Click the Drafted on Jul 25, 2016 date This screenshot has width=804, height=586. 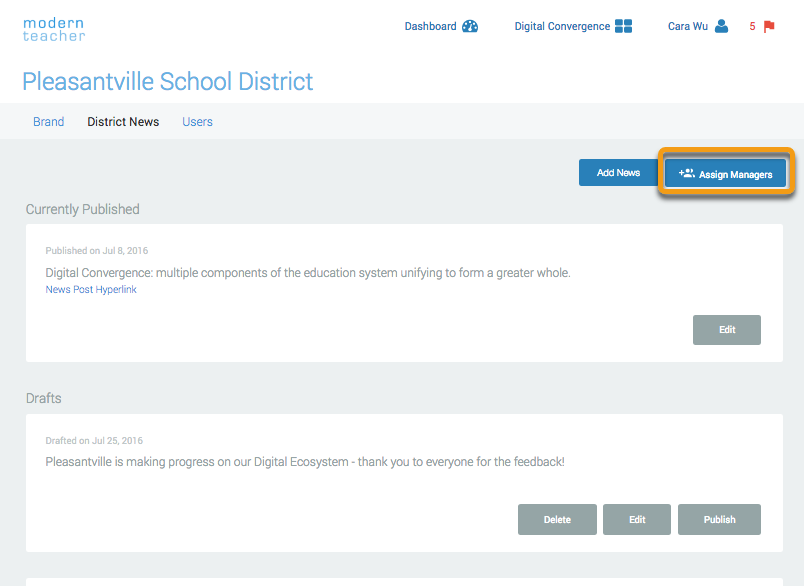coord(94,440)
